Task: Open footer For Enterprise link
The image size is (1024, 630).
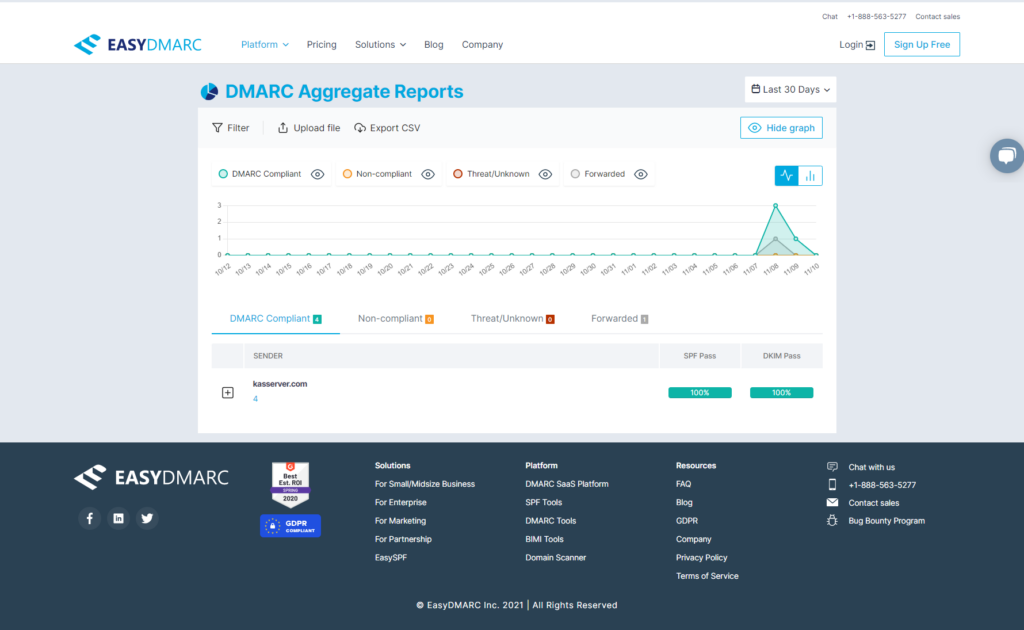Action: (400, 502)
